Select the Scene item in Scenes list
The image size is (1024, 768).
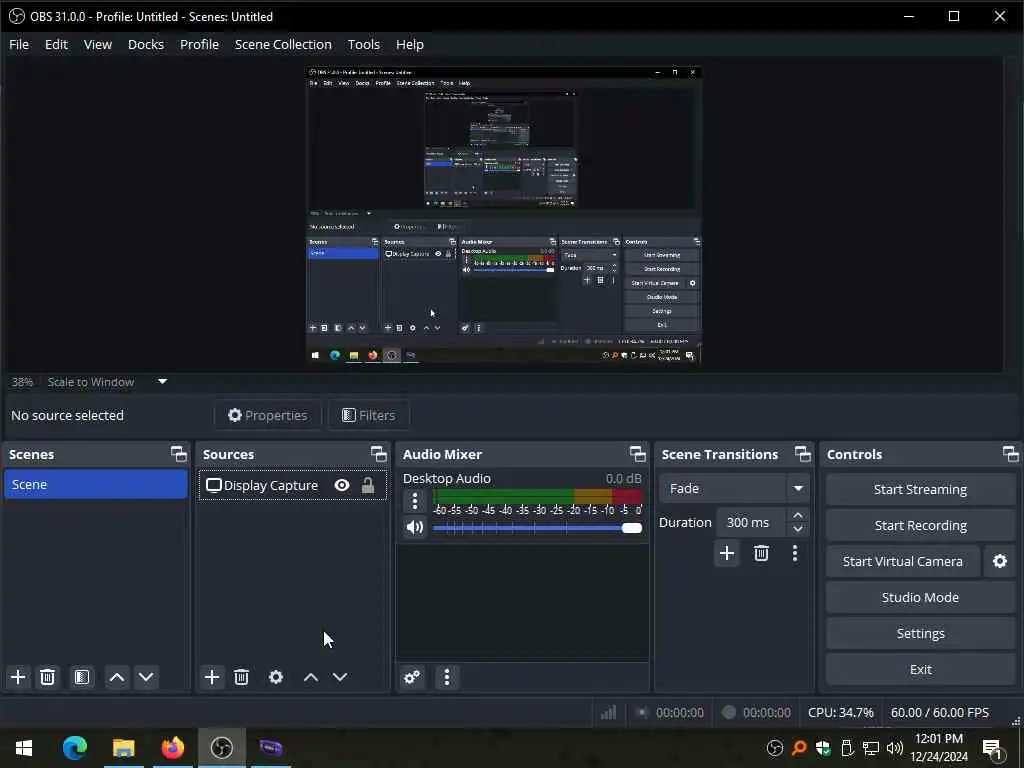click(x=95, y=485)
